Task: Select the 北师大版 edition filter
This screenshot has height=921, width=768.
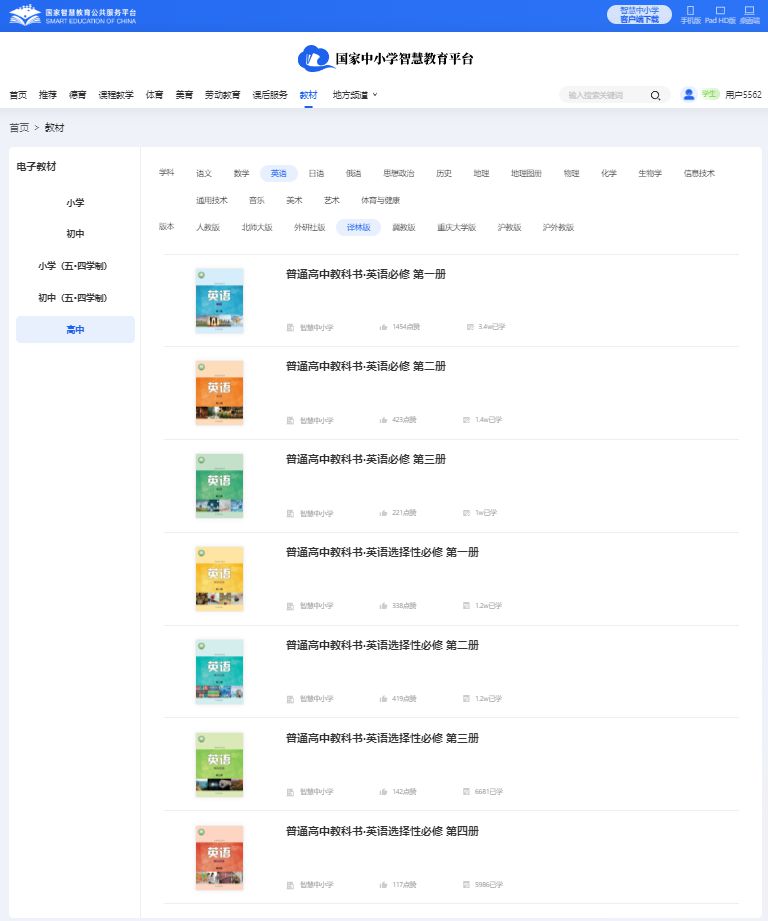Action: [256, 227]
